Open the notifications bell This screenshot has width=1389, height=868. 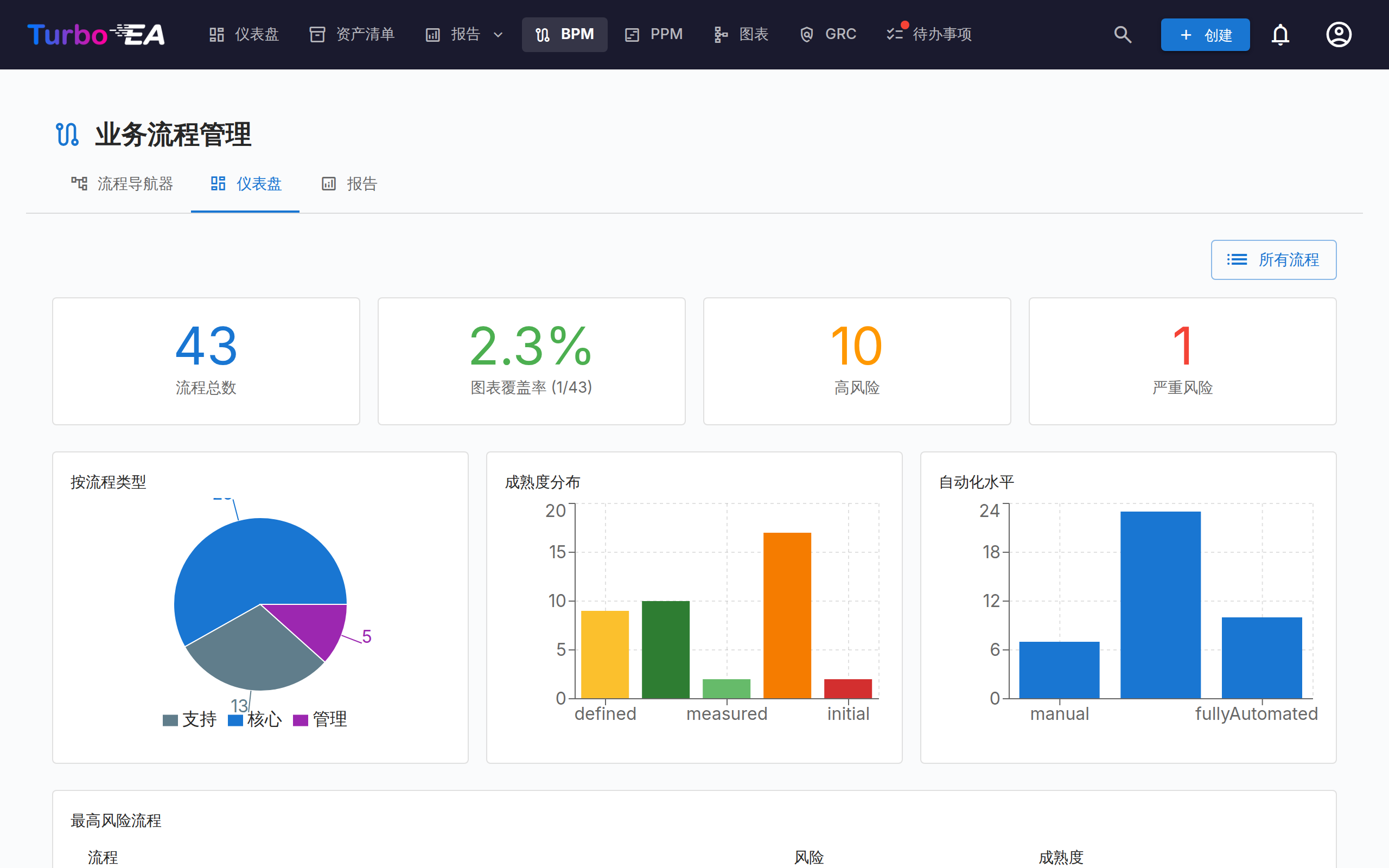(x=1280, y=34)
